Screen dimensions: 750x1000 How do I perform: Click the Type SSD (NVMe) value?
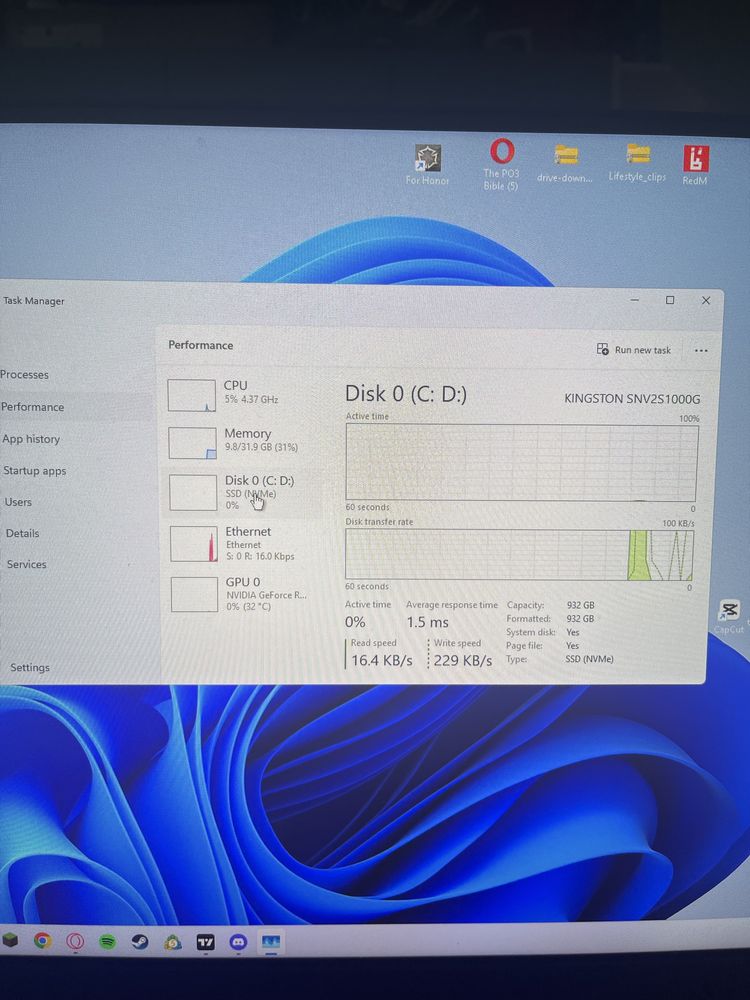point(589,658)
